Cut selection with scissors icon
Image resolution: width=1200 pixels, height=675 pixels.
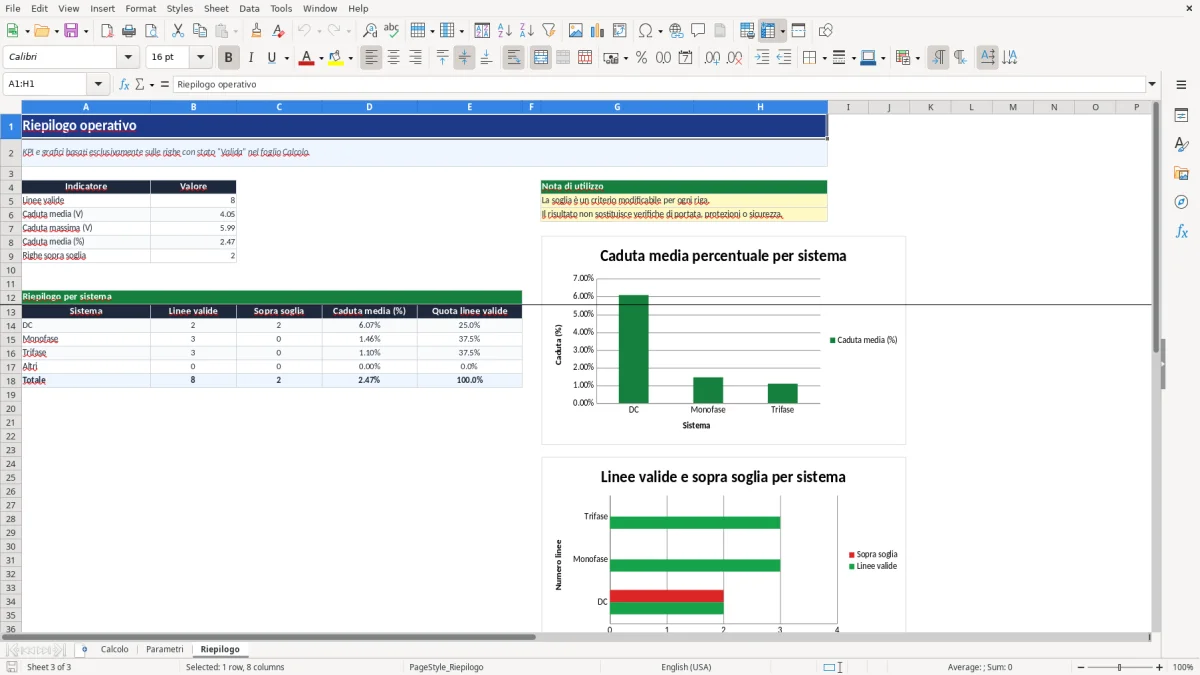[x=178, y=31]
